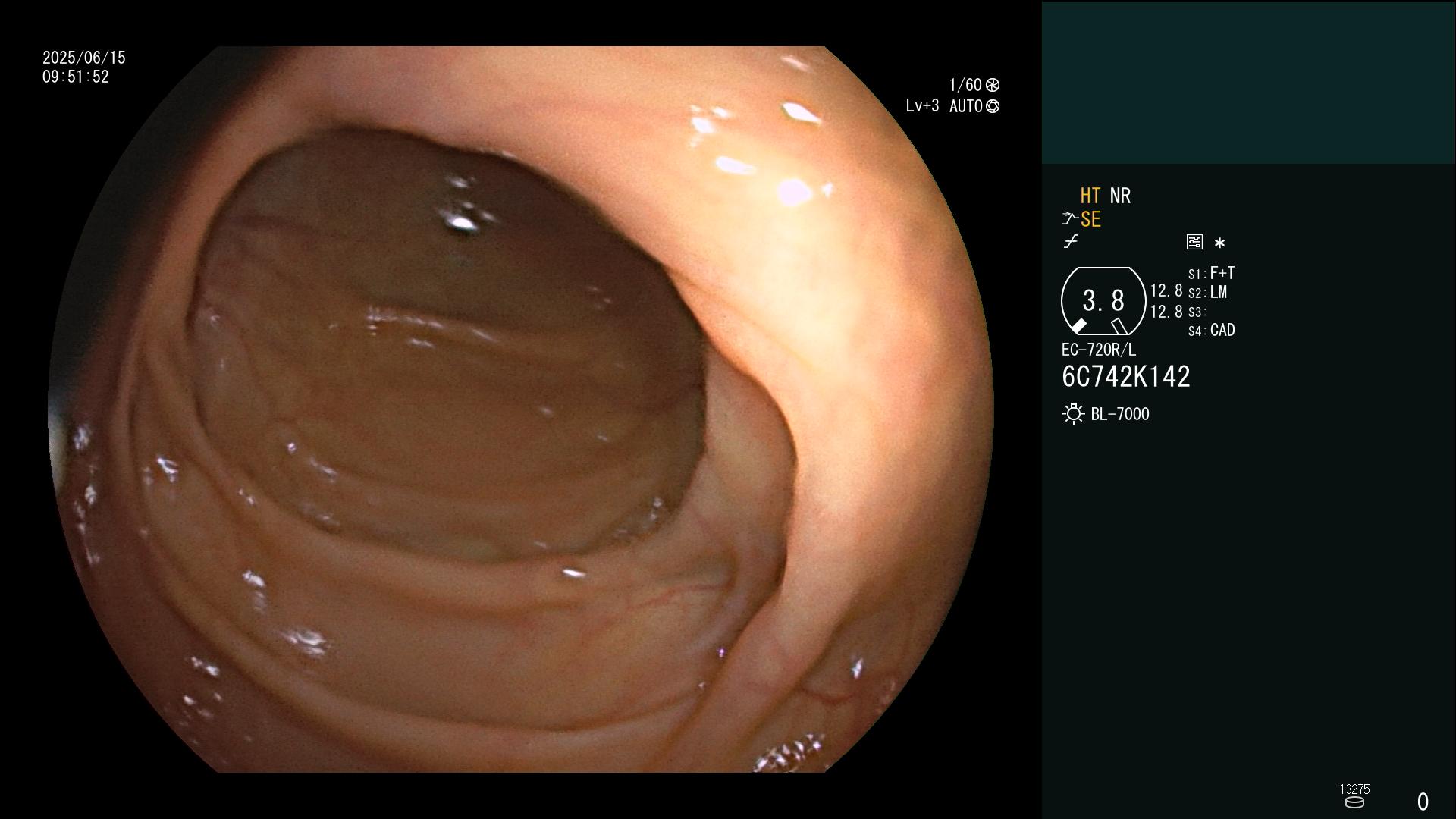Viewport: 1456px width, 819px height.
Task: Click the date 2025/06/15
Action: click(84, 58)
